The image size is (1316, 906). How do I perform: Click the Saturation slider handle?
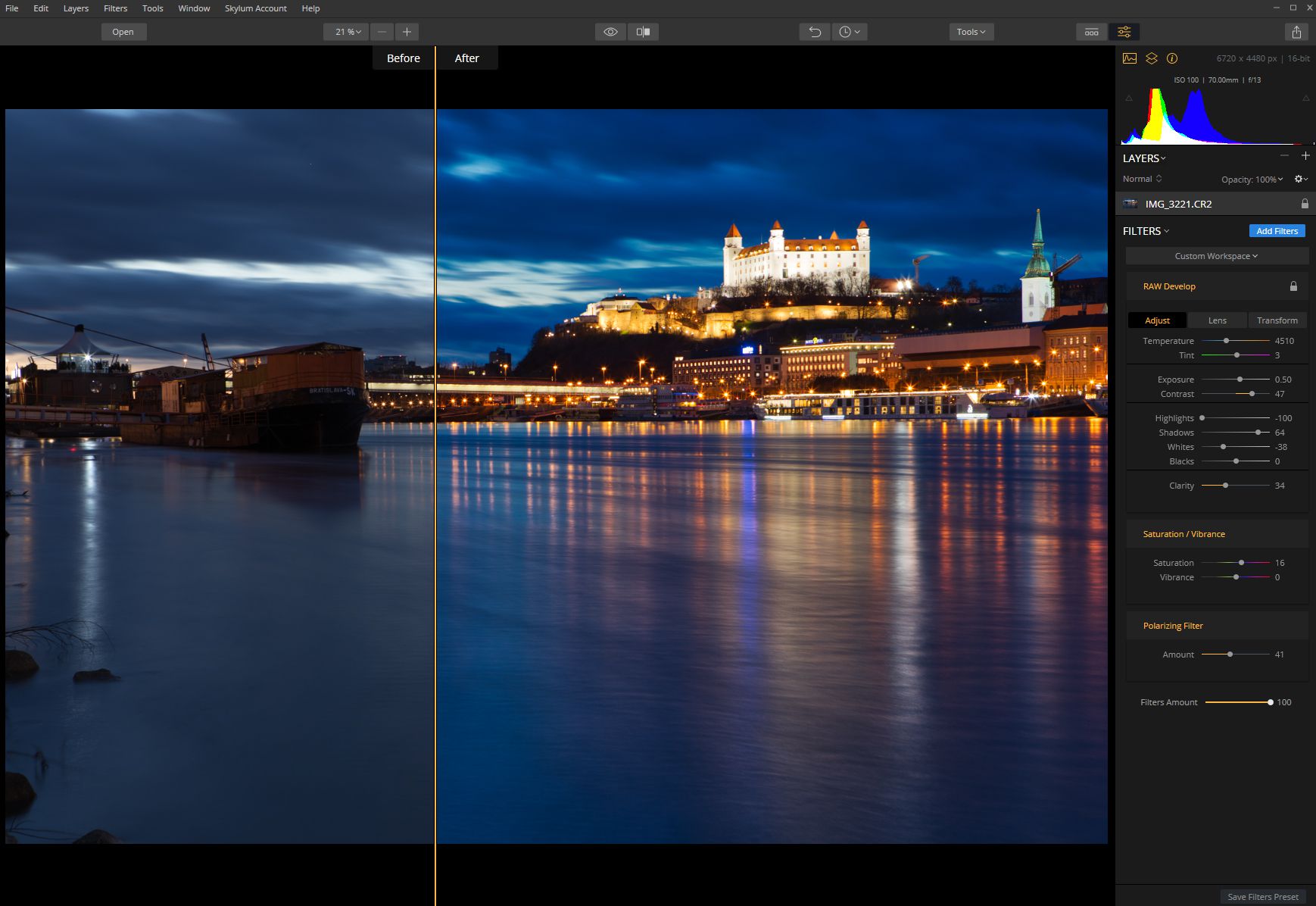pyautogui.click(x=1241, y=563)
